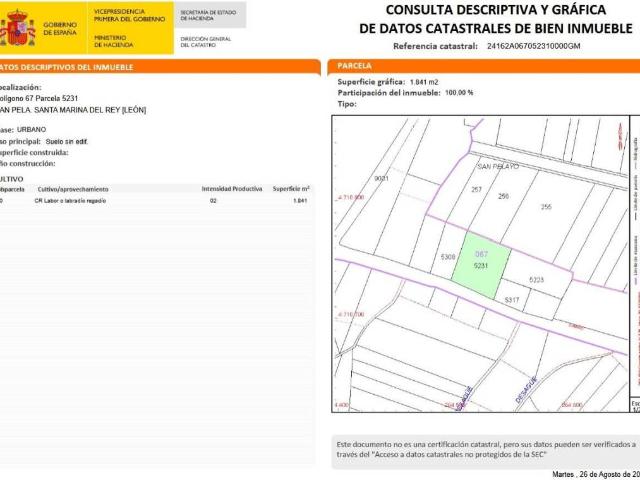
Task: Click the CR Labor o labradío regadío cell
Action: point(70,201)
